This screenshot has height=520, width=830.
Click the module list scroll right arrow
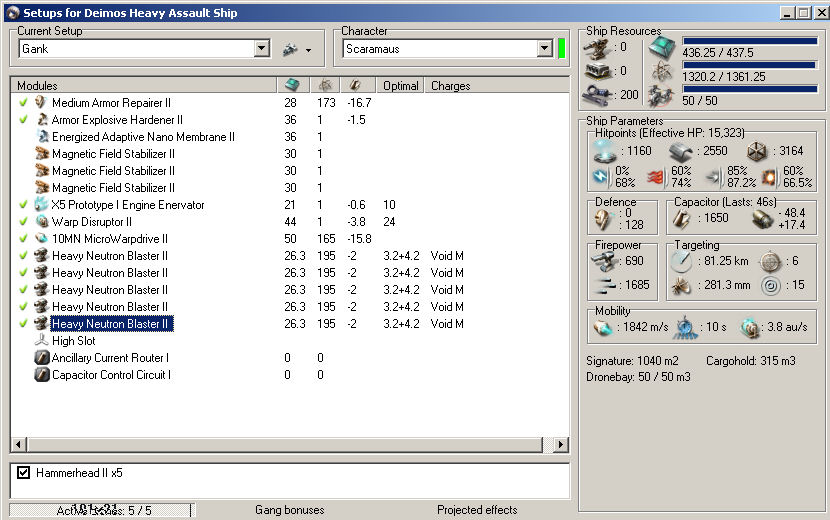561,444
